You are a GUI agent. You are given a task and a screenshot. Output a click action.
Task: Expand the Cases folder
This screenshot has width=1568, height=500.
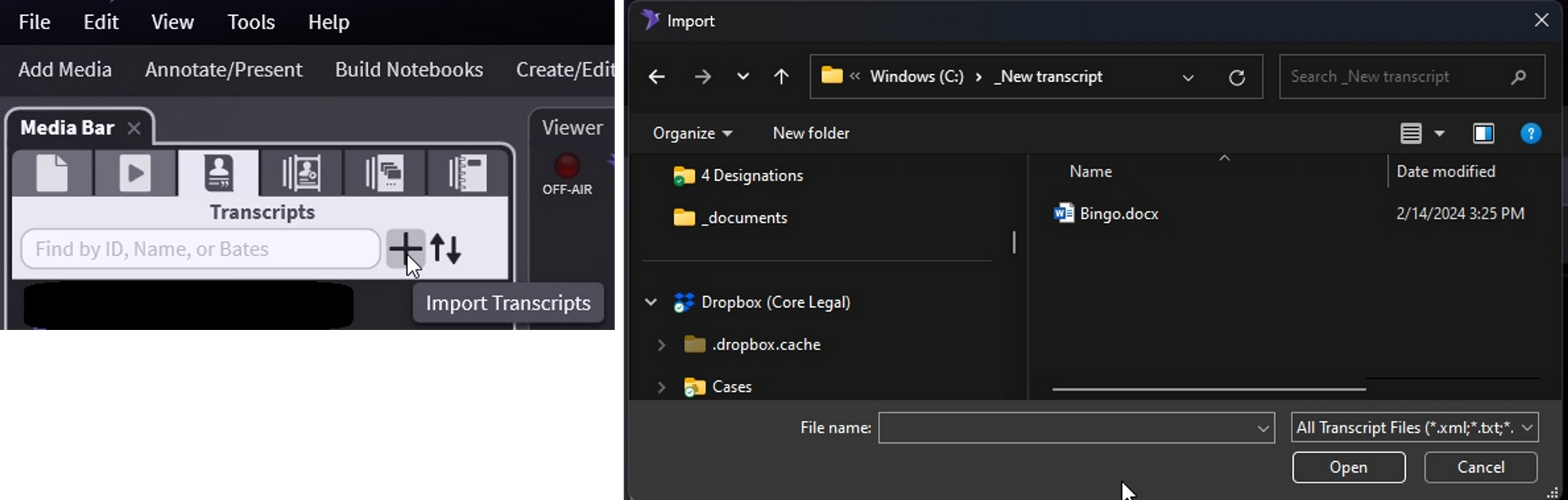point(661,387)
